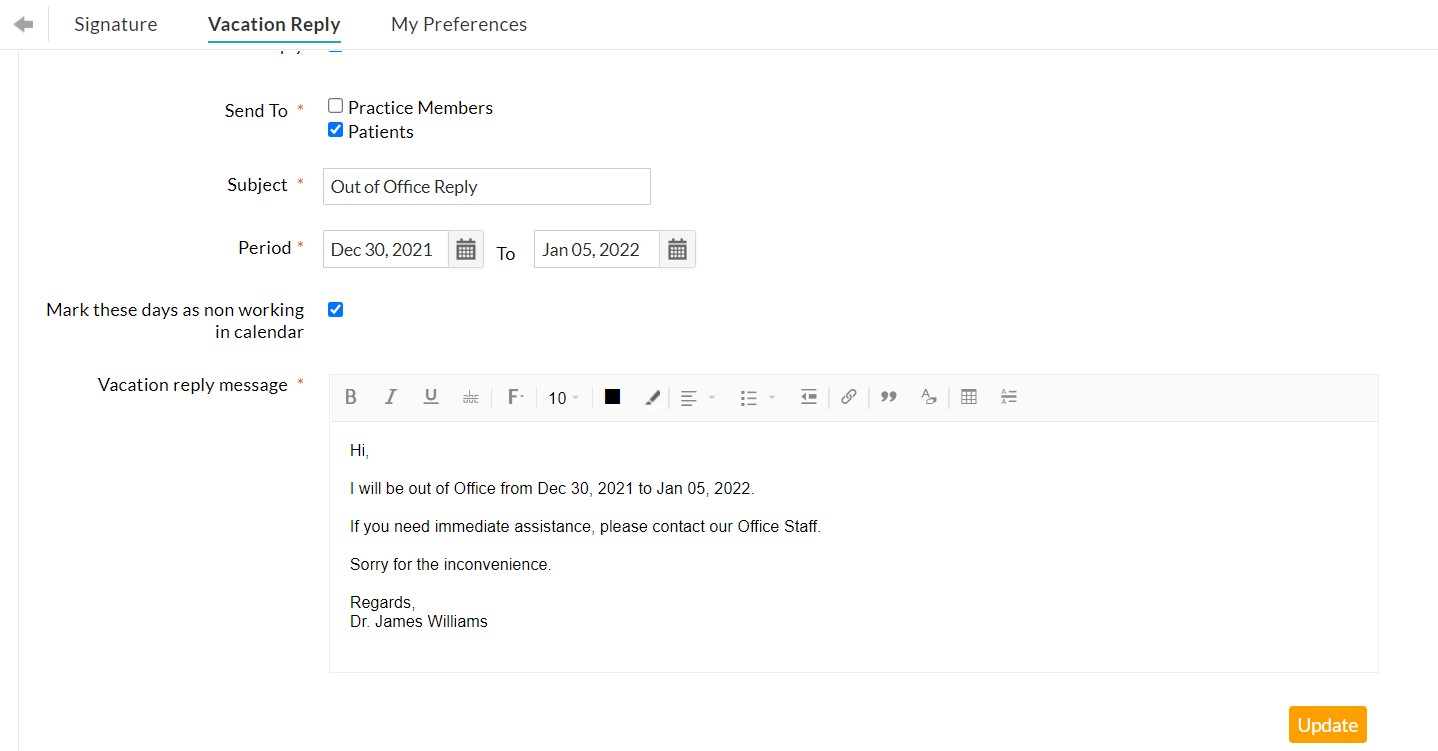Viewport: 1438px width, 751px height.
Task: Open the font size dropdown
Action: [x=563, y=397]
